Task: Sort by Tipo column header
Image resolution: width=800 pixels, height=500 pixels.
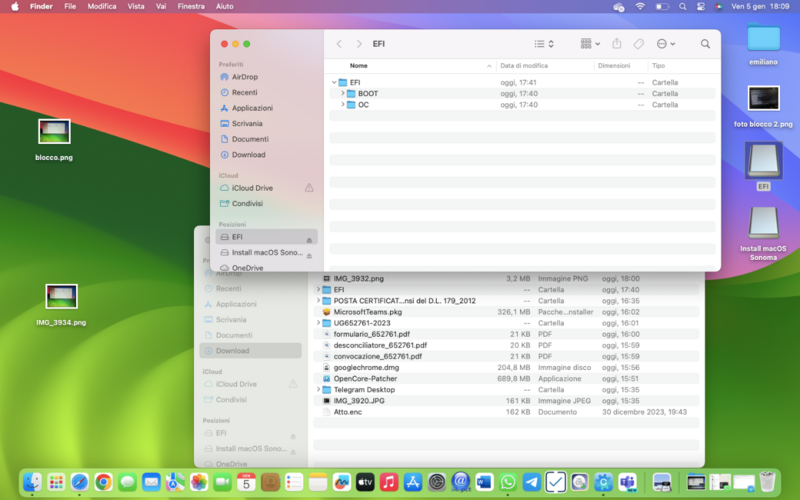Action: coord(658,66)
